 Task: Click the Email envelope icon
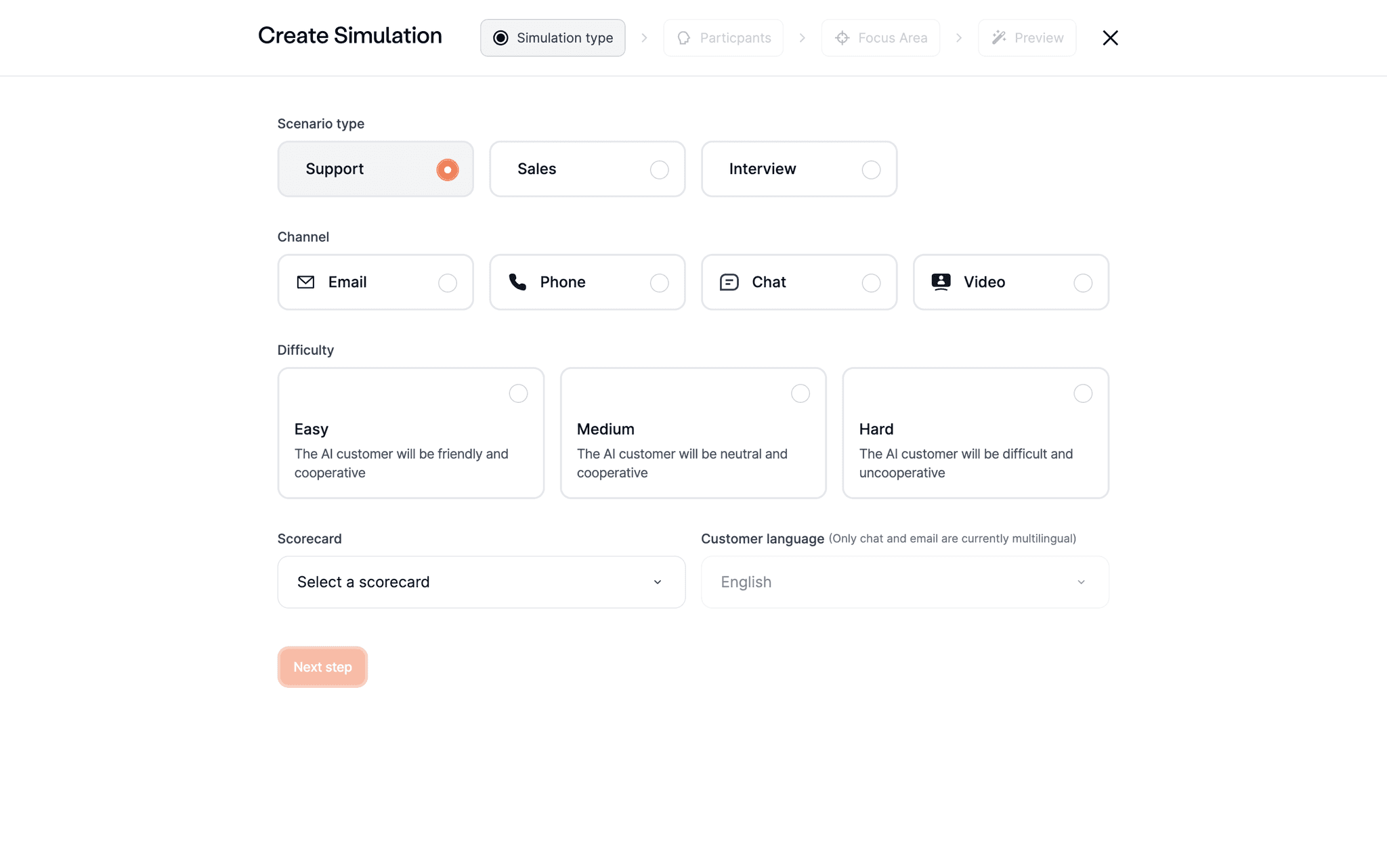(305, 282)
